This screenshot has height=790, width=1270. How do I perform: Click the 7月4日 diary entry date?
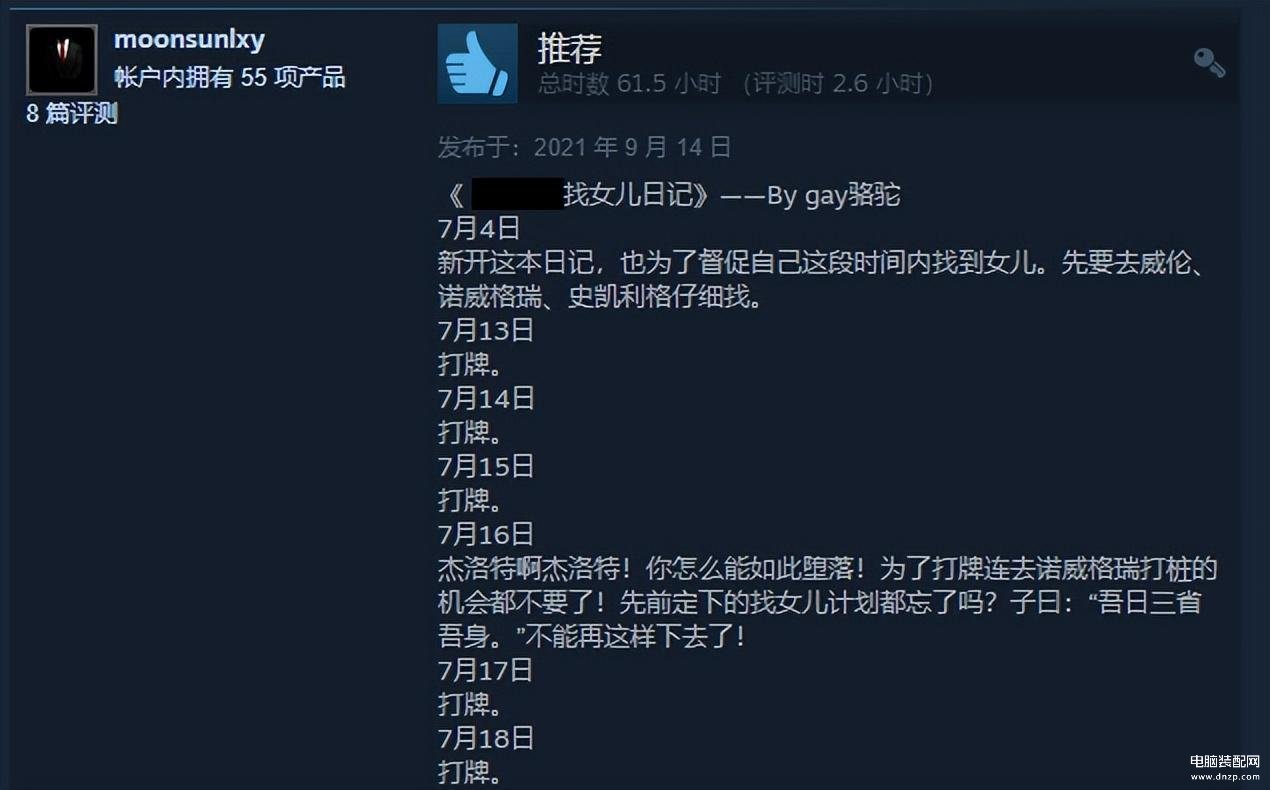[479, 228]
